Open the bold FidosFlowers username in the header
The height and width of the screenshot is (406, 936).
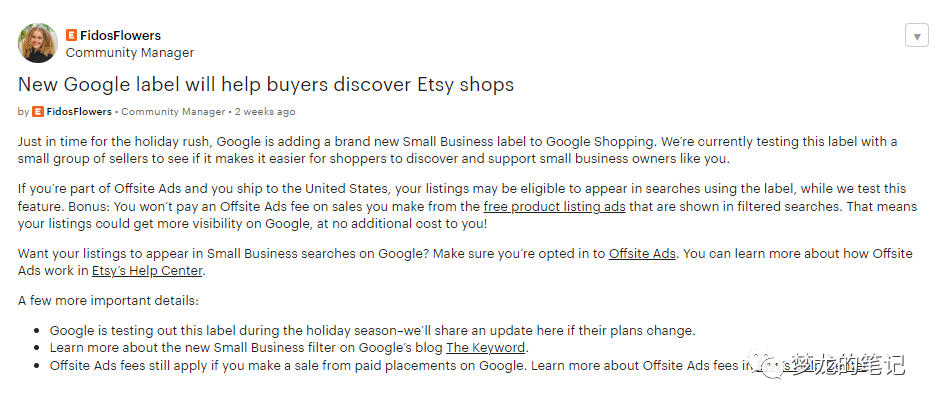pos(119,35)
